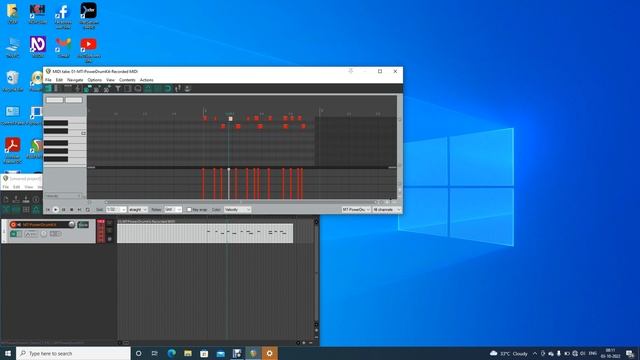Open the All channels dropdown
The height and width of the screenshot is (360, 640).
[x=387, y=210]
